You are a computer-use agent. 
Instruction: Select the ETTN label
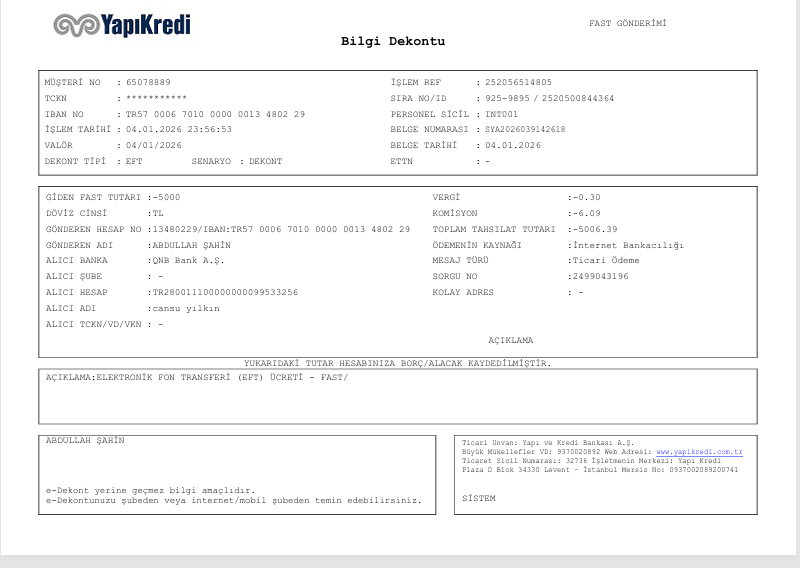[x=402, y=161]
